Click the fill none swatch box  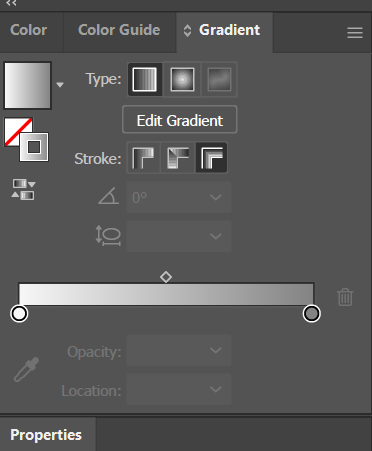(x=18, y=131)
